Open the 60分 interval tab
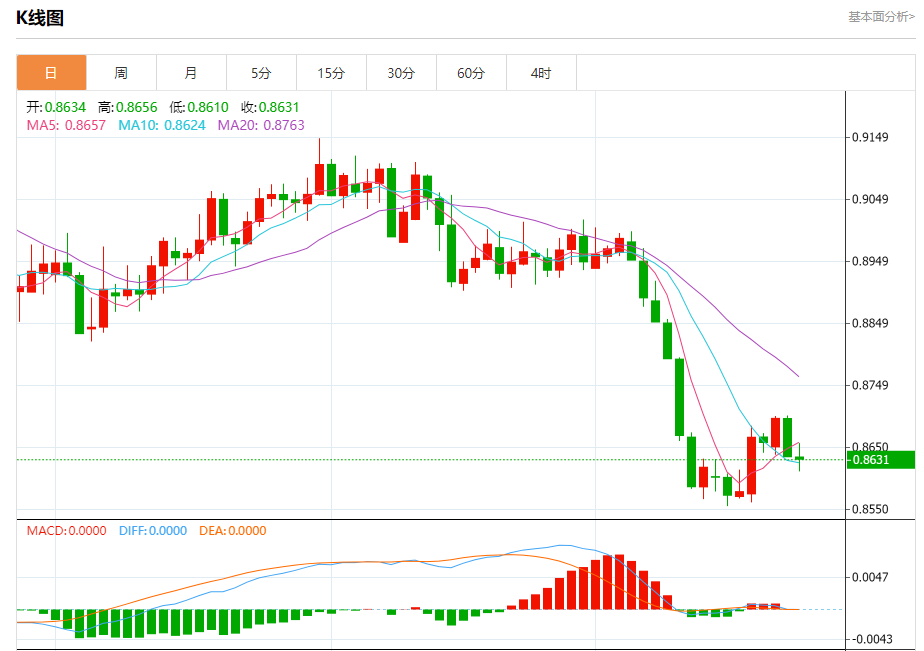The height and width of the screenshot is (651, 924). (x=471, y=72)
